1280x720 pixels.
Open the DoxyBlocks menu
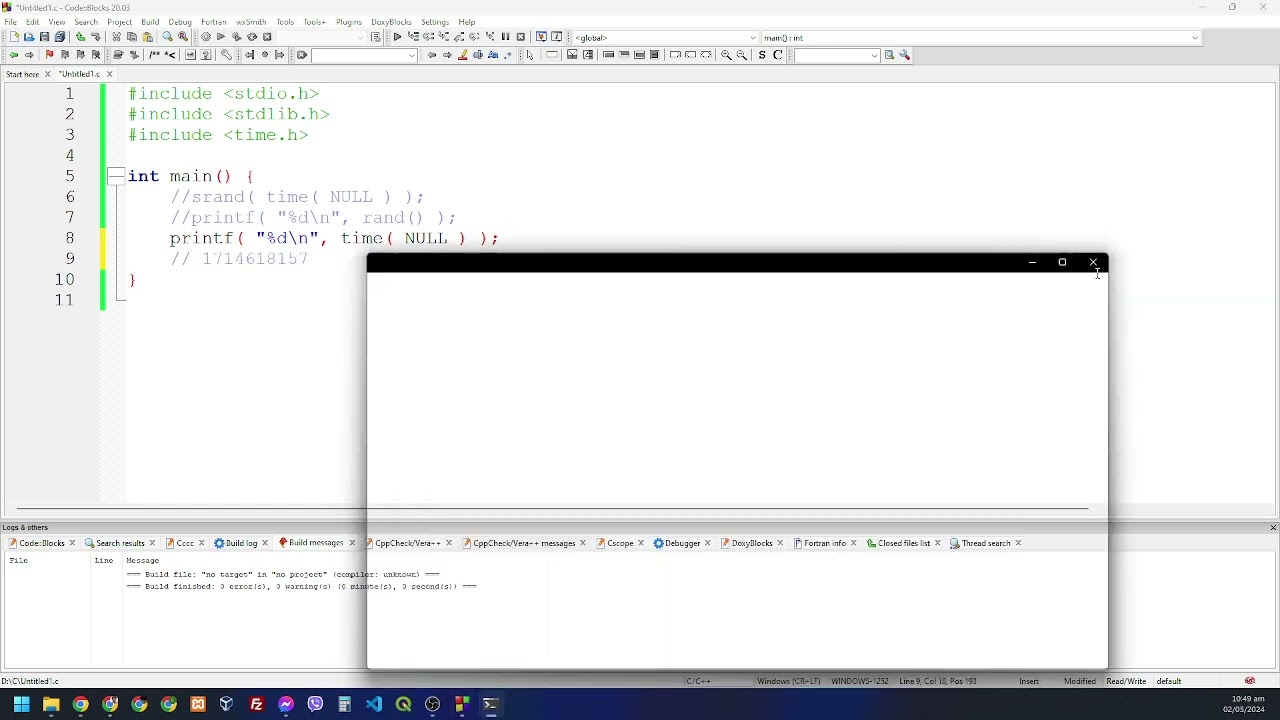tap(391, 22)
